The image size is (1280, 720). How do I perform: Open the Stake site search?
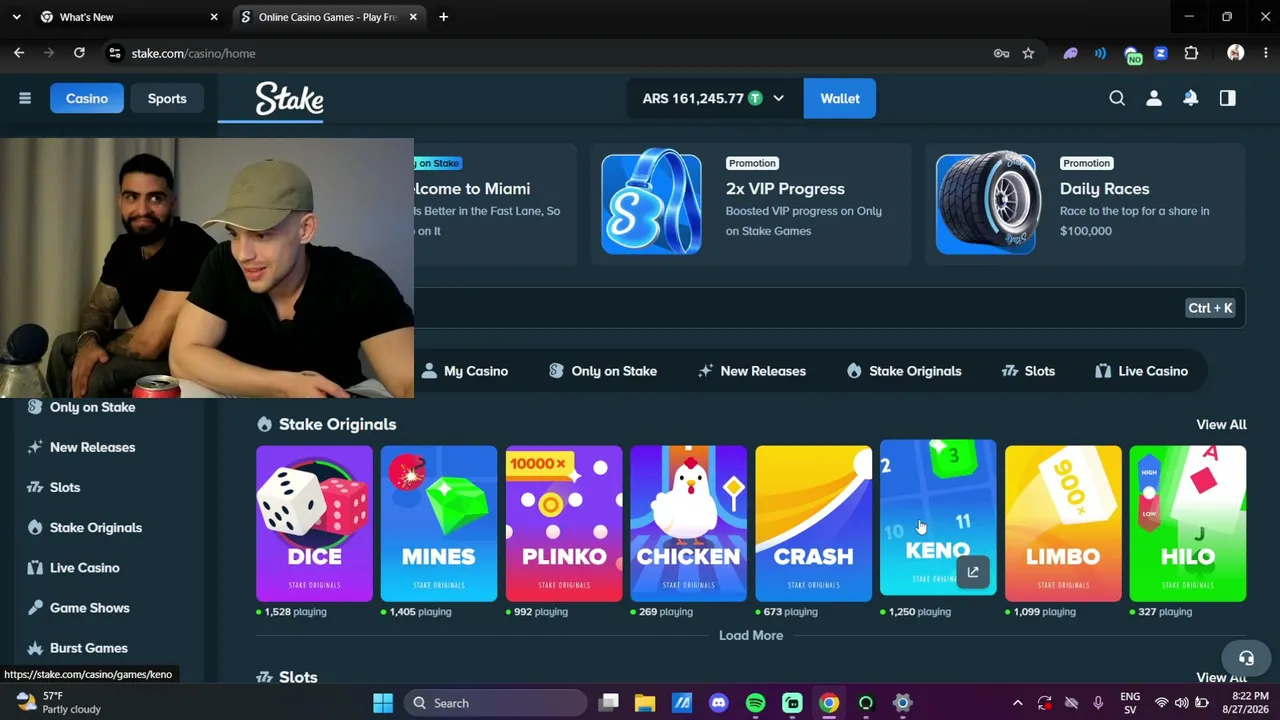tap(1117, 98)
